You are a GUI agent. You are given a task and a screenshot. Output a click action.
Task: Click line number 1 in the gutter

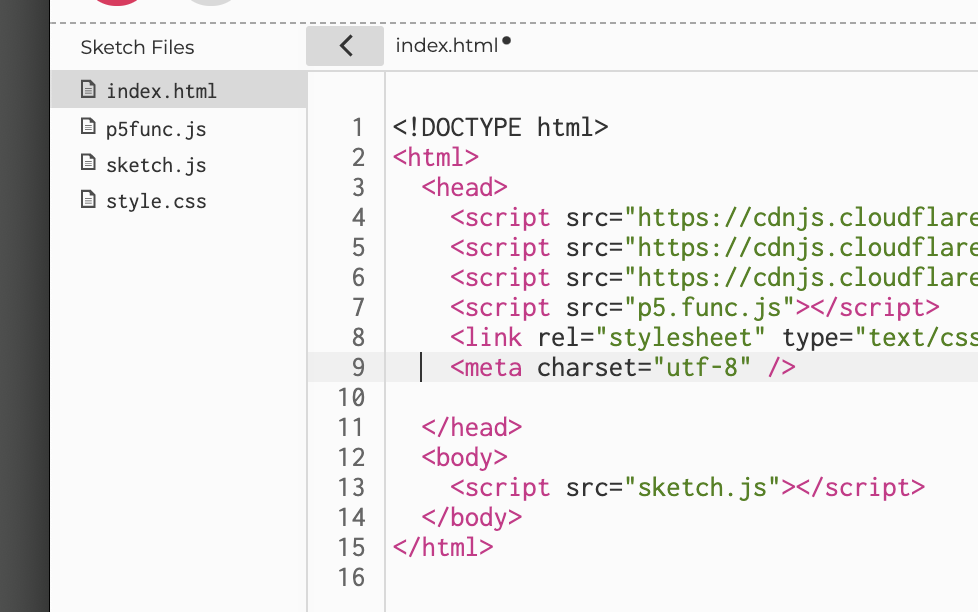[358, 127]
